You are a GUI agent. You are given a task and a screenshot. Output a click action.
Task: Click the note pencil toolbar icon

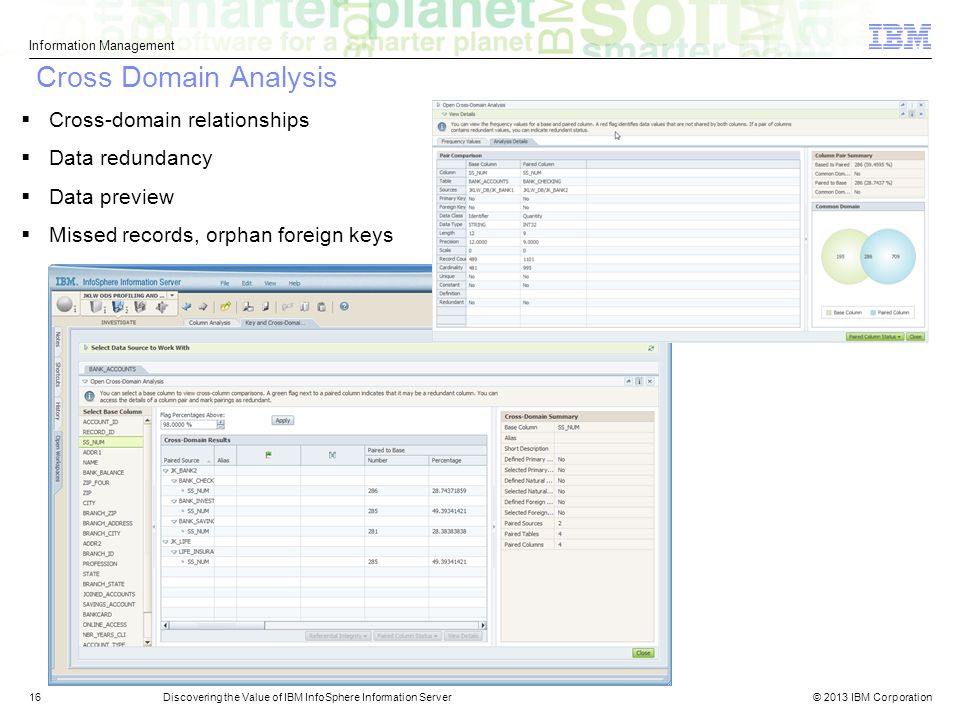click(x=266, y=307)
